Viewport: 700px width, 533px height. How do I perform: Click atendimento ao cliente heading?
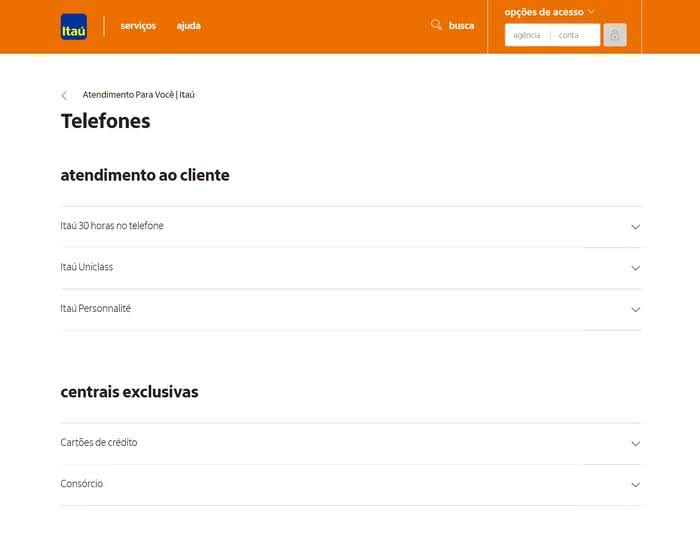pyautogui.click(x=145, y=175)
